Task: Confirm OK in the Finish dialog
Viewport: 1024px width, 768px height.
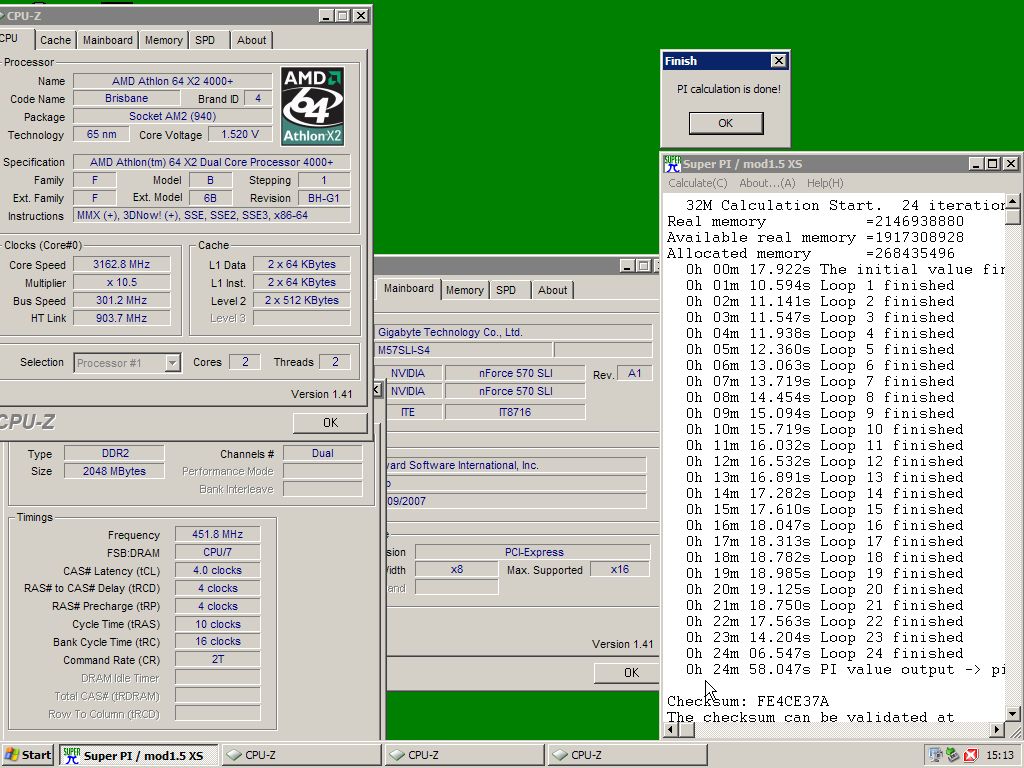Action: (x=726, y=123)
